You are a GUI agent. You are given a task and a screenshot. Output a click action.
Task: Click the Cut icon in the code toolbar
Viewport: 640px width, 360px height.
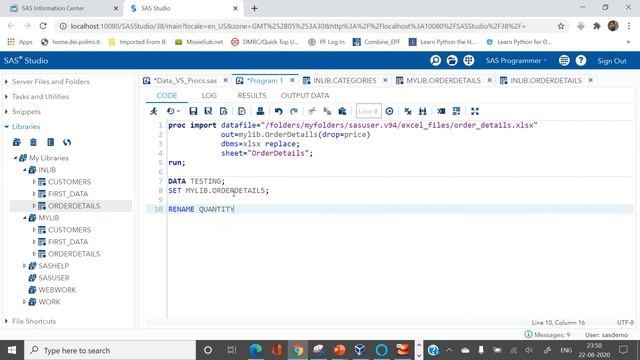pyautogui.click(x=312, y=111)
